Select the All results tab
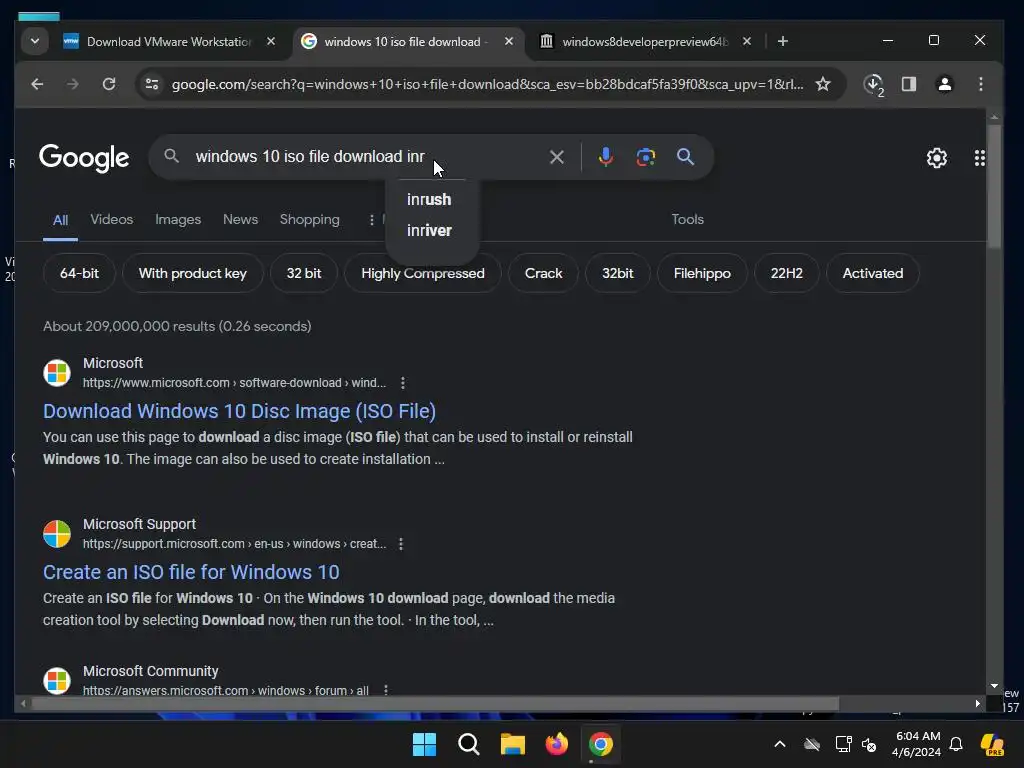This screenshot has height=768, width=1024. (61, 220)
